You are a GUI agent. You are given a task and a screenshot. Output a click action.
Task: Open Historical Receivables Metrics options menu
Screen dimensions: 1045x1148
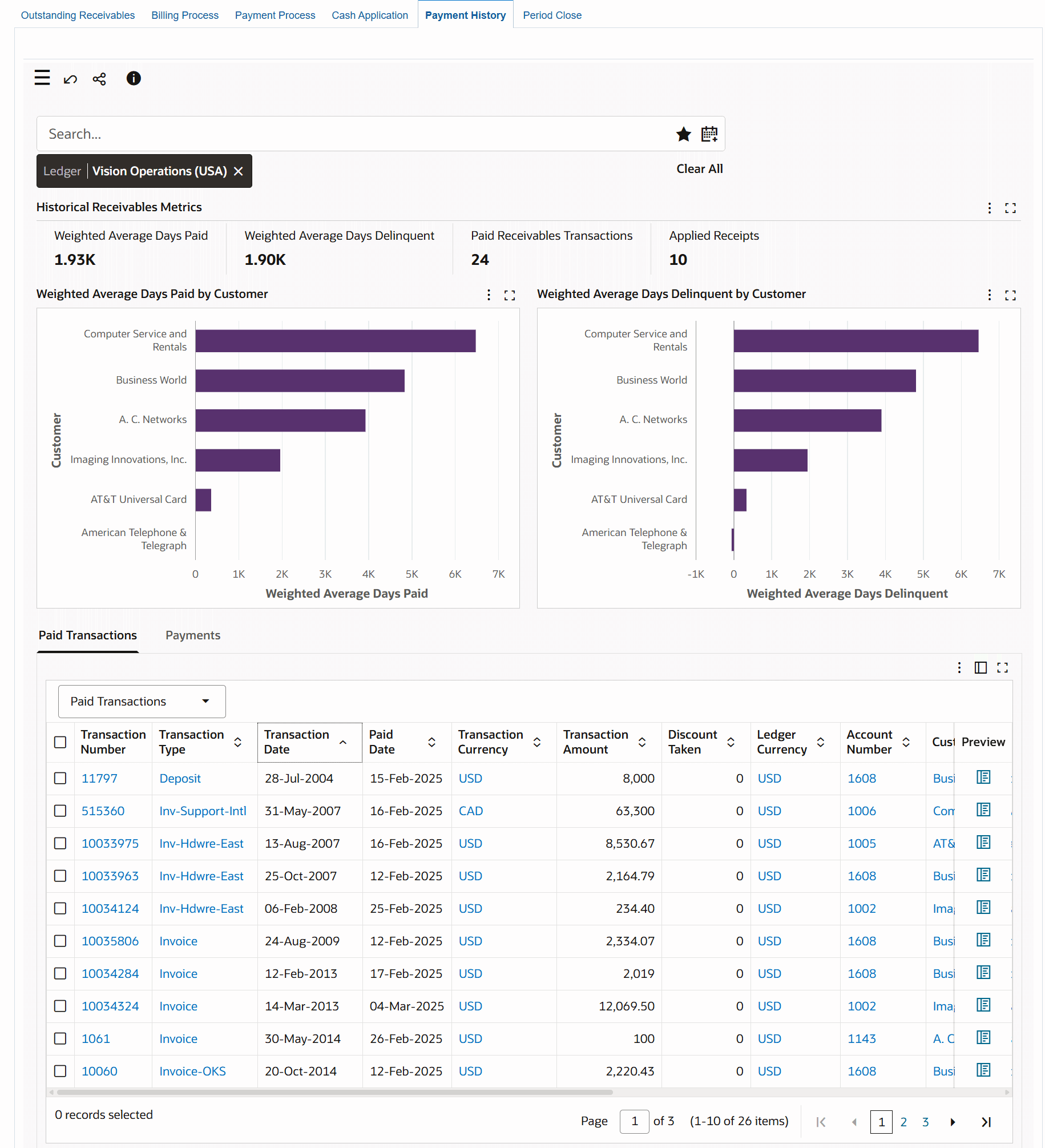[x=990, y=208]
